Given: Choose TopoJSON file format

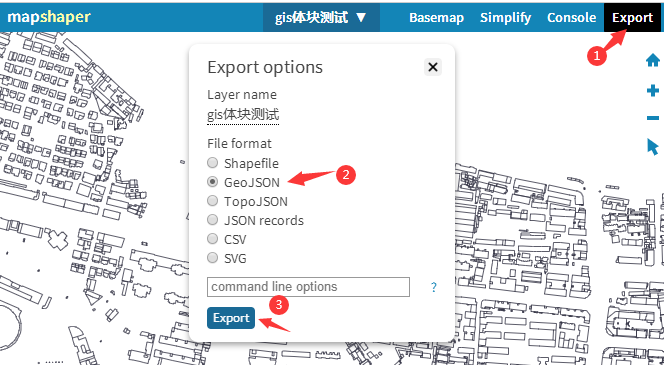Looking at the screenshot, I should (x=212, y=201).
